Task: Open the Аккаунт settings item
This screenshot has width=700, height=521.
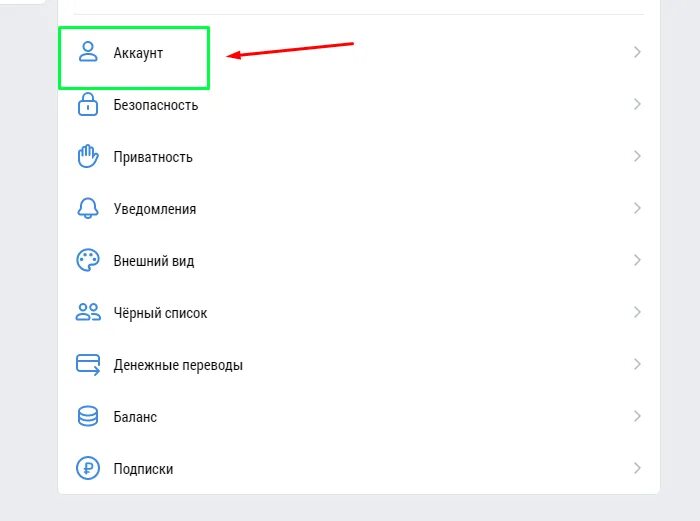Action: (x=138, y=53)
